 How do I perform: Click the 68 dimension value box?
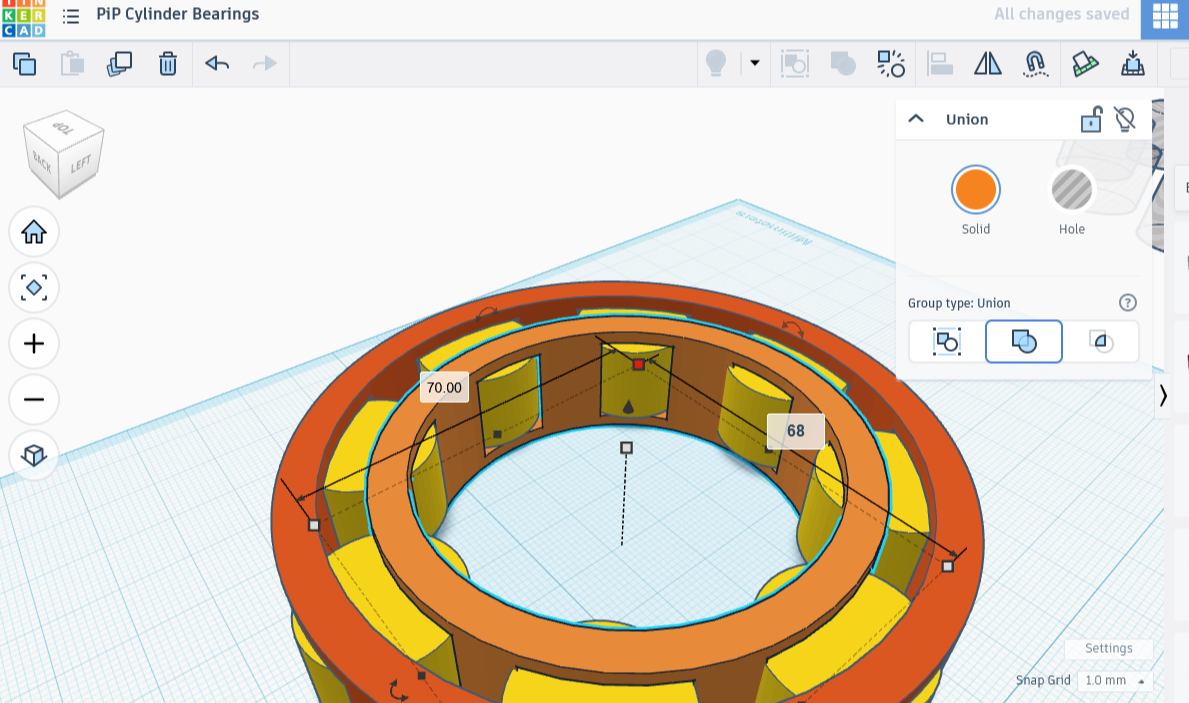point(795,431)
